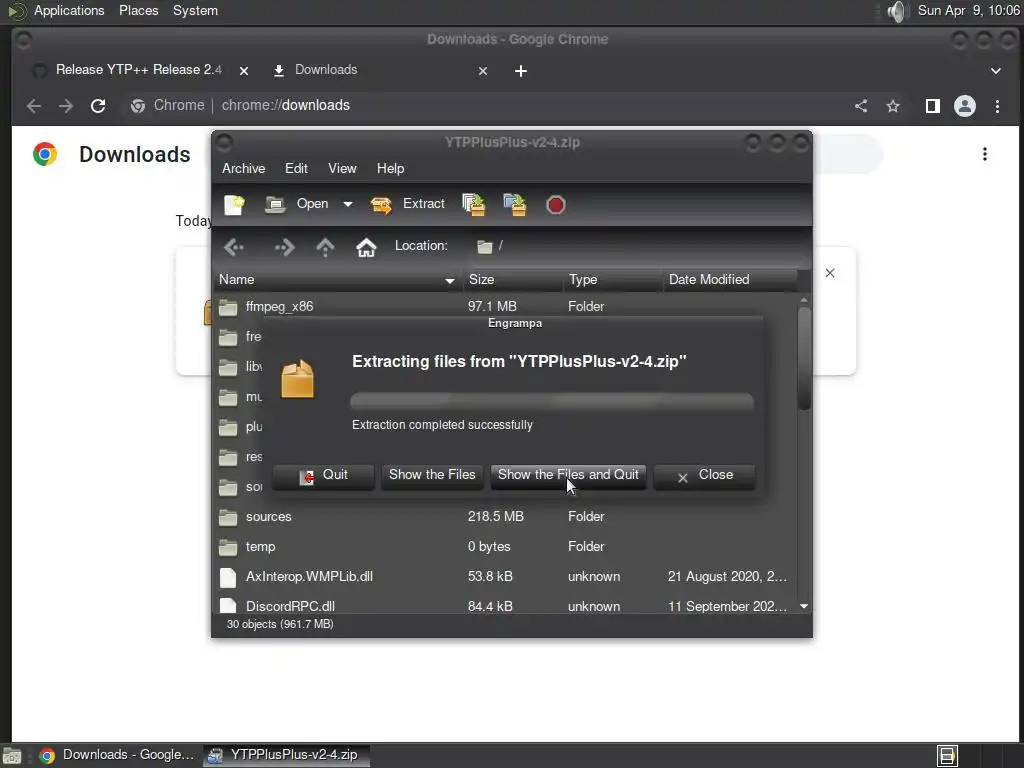1024x768 pixels.
Task: Bookmark this page with star icon
Action: click(893, 106)
